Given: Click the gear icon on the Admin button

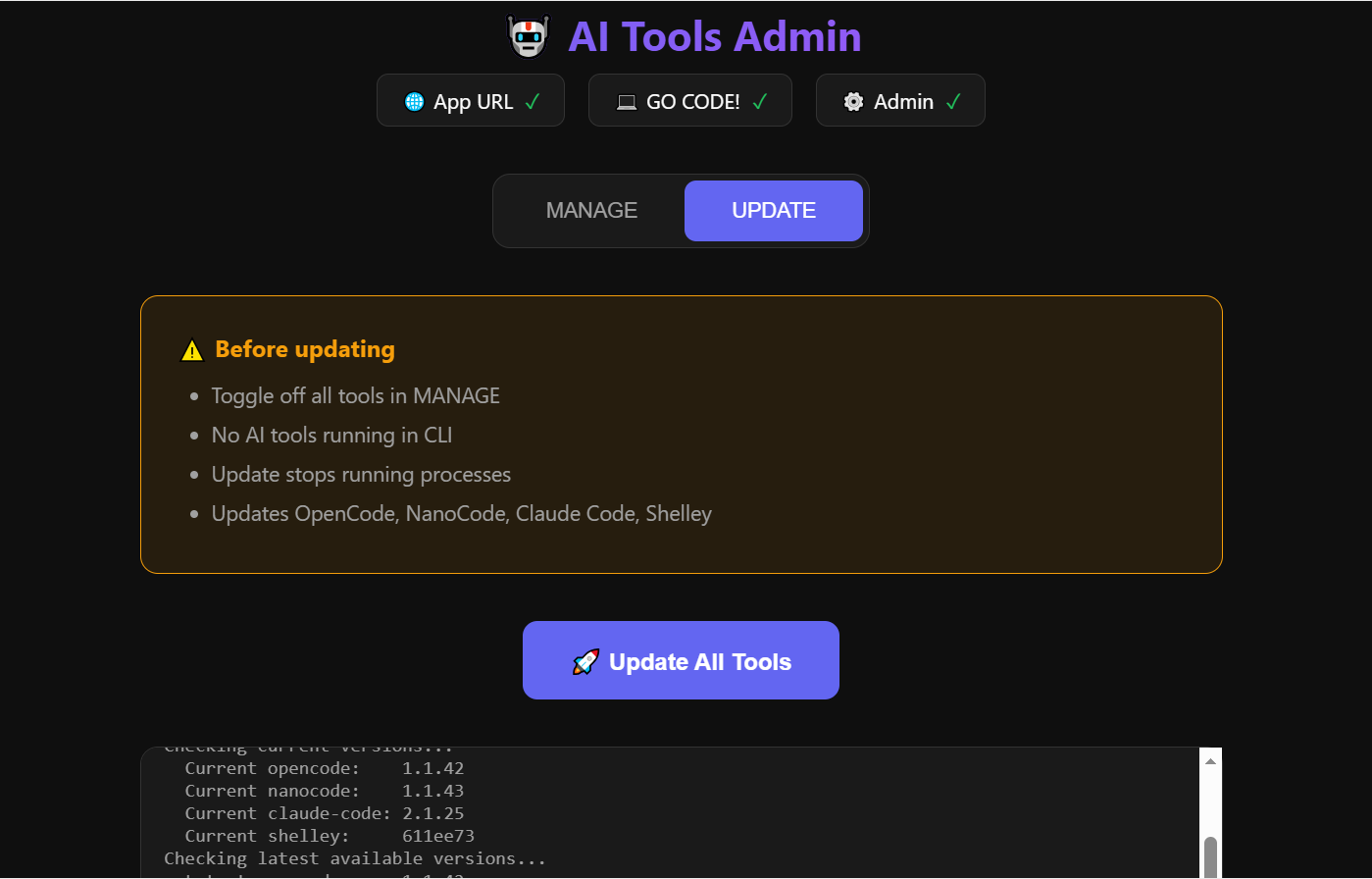Looking at the screenshot, I should (852, 100).
